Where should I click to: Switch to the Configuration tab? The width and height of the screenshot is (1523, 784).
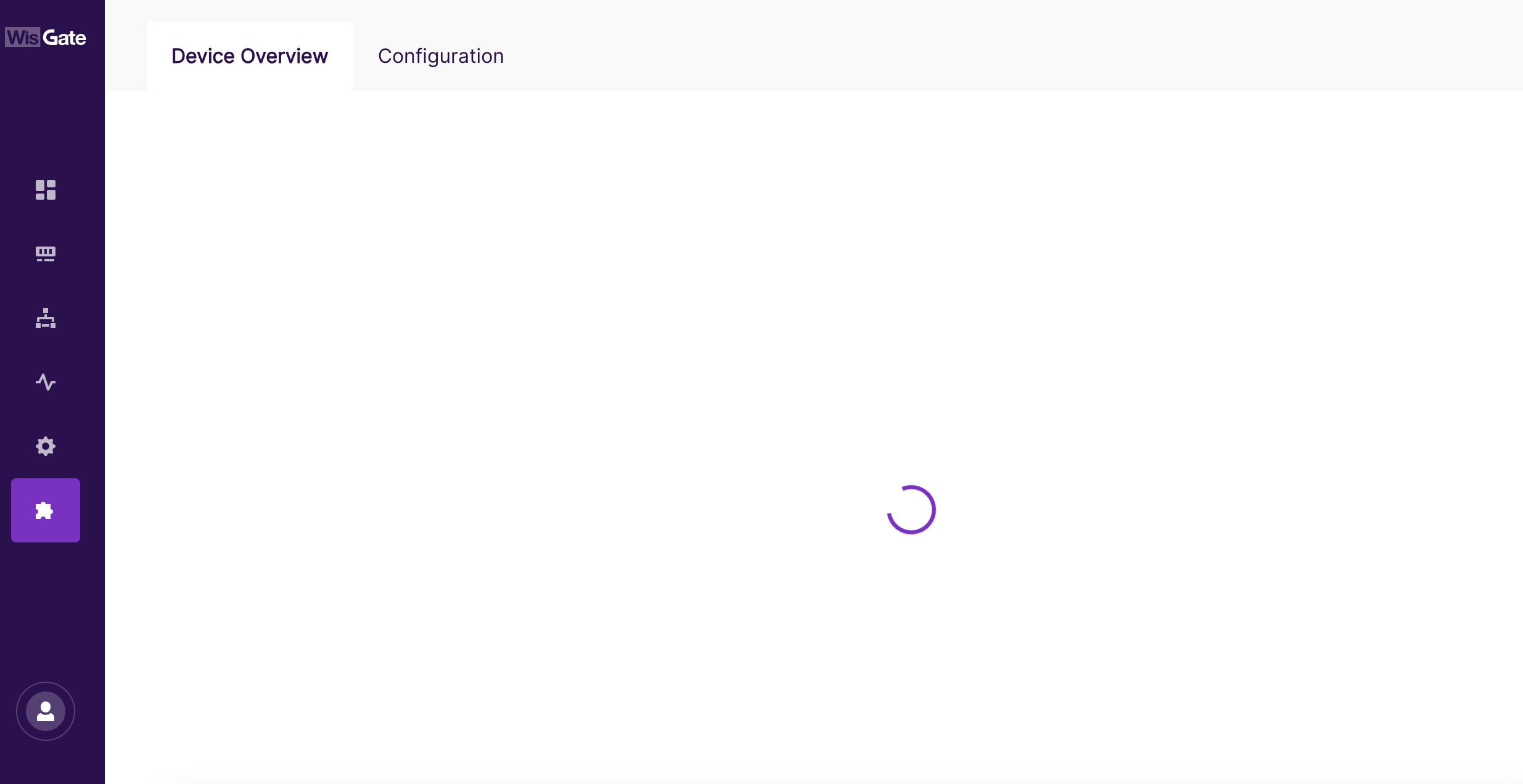[441, 56]
